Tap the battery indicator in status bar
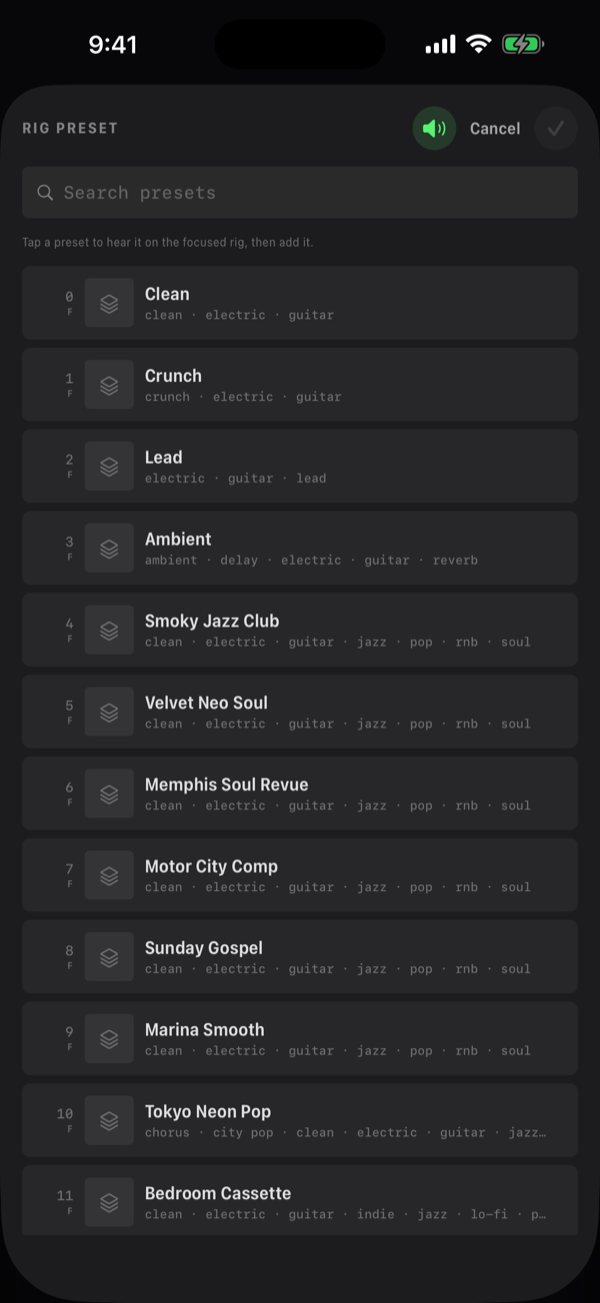The image size is (600, 1303). pyautogui.click(x=522, y=44)
